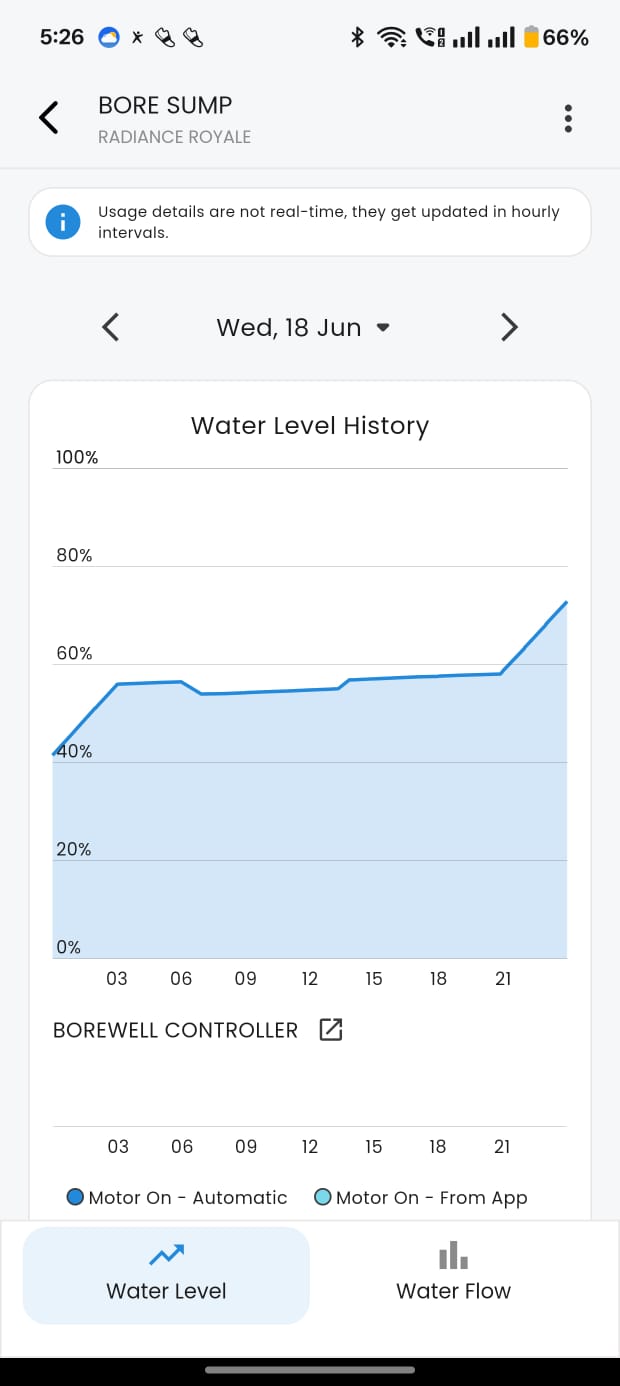
Task: Tap the chart line peak at far right
Action: tap(566, 602)
